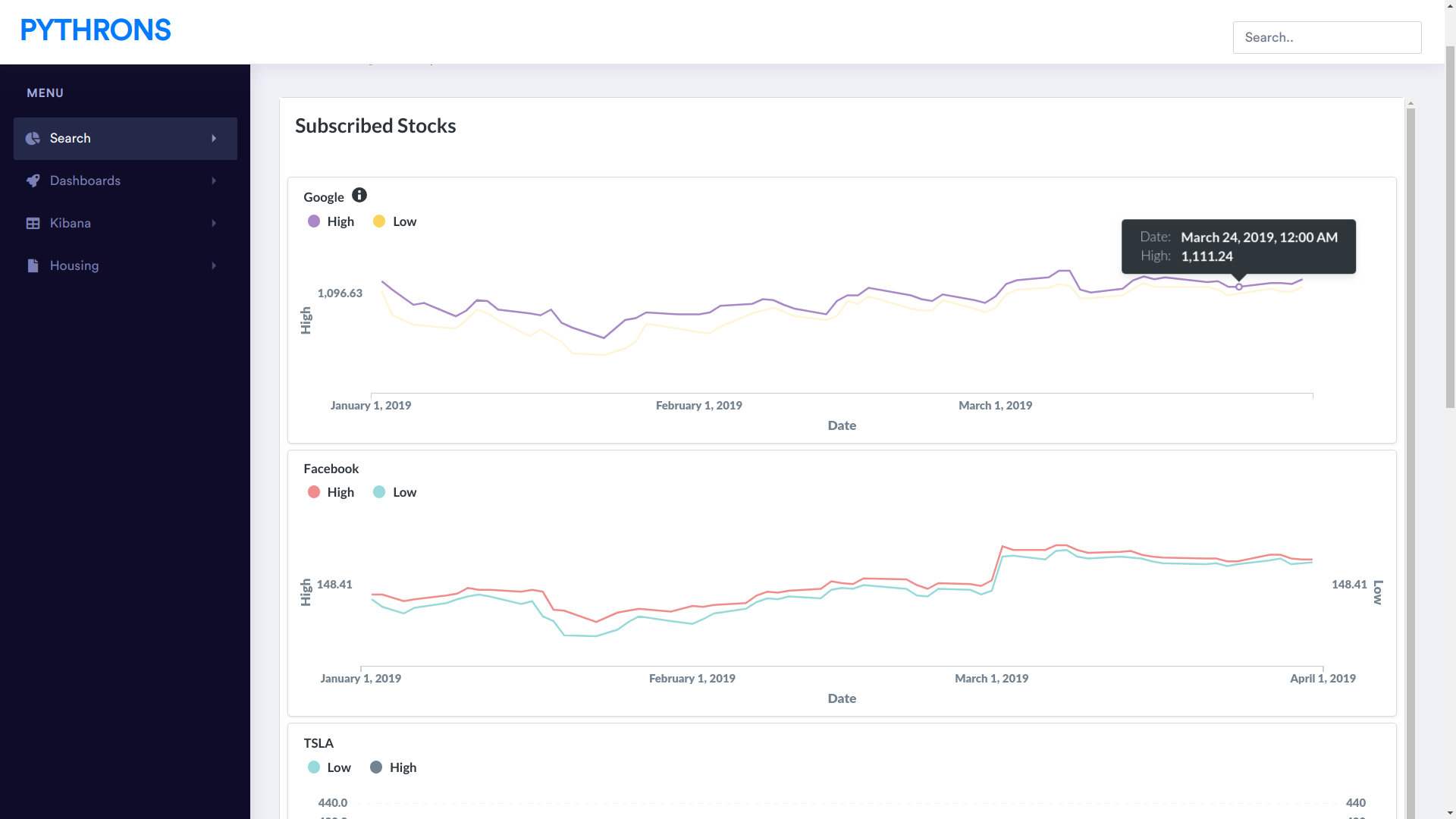
Task: Click the rocket icon beside Dashboards
Action: pos(33,180)
